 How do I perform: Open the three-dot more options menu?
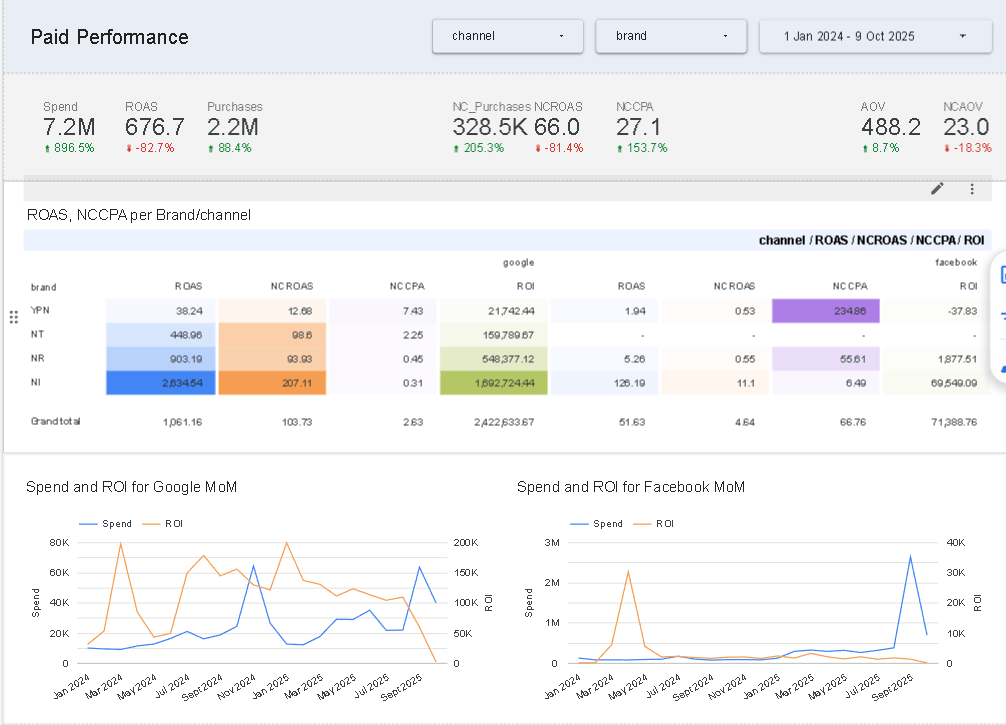972,189
